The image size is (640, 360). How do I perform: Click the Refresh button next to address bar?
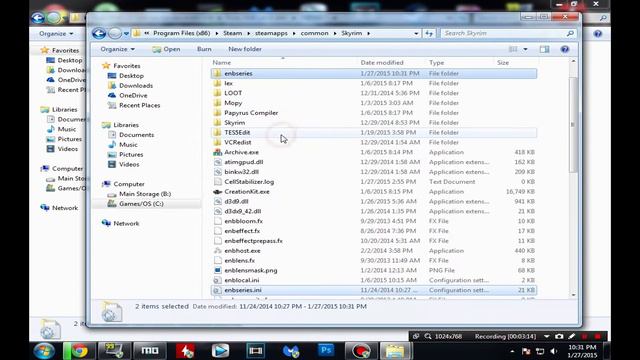pos(429,33)
